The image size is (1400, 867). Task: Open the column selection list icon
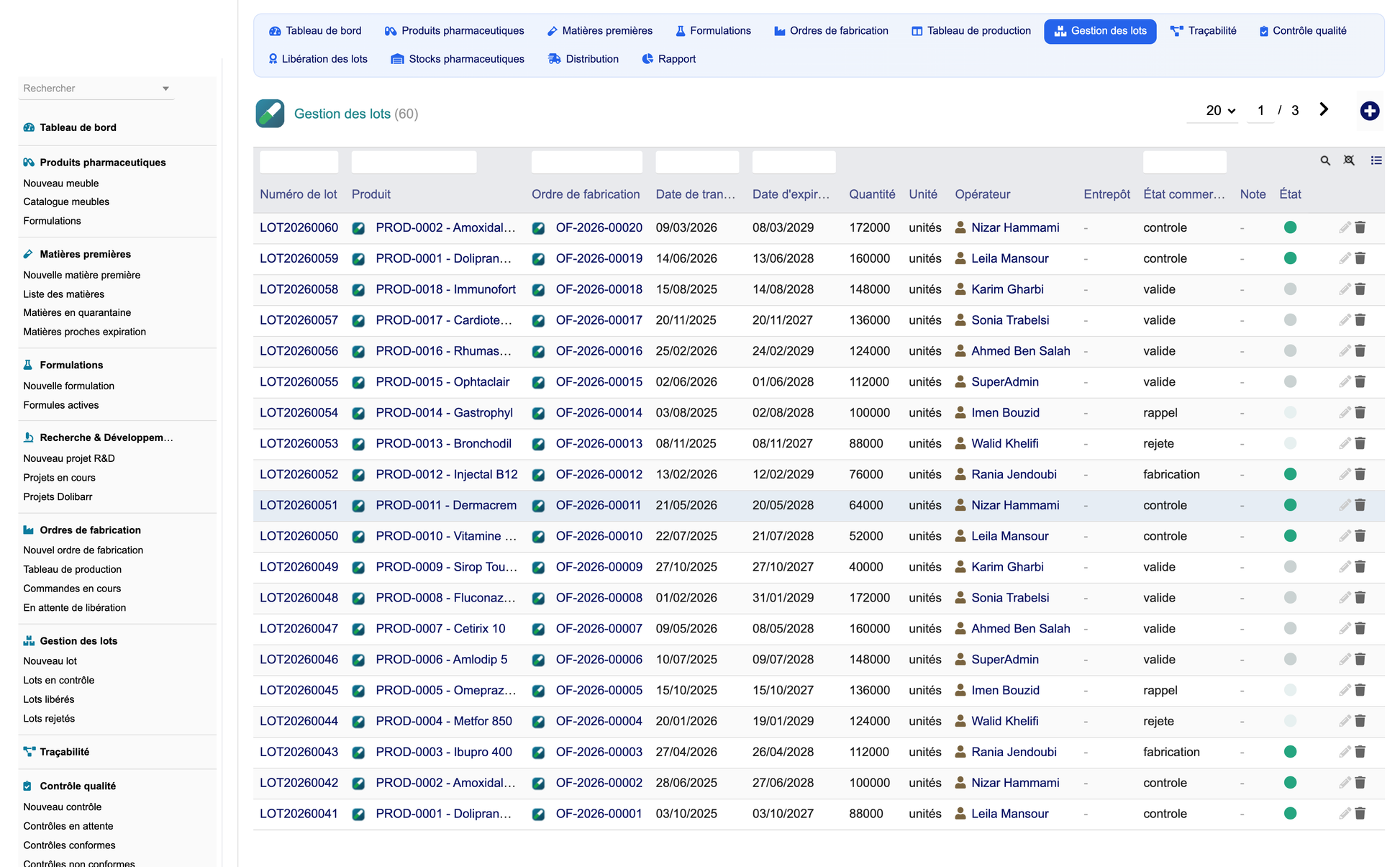[1376, 160]
